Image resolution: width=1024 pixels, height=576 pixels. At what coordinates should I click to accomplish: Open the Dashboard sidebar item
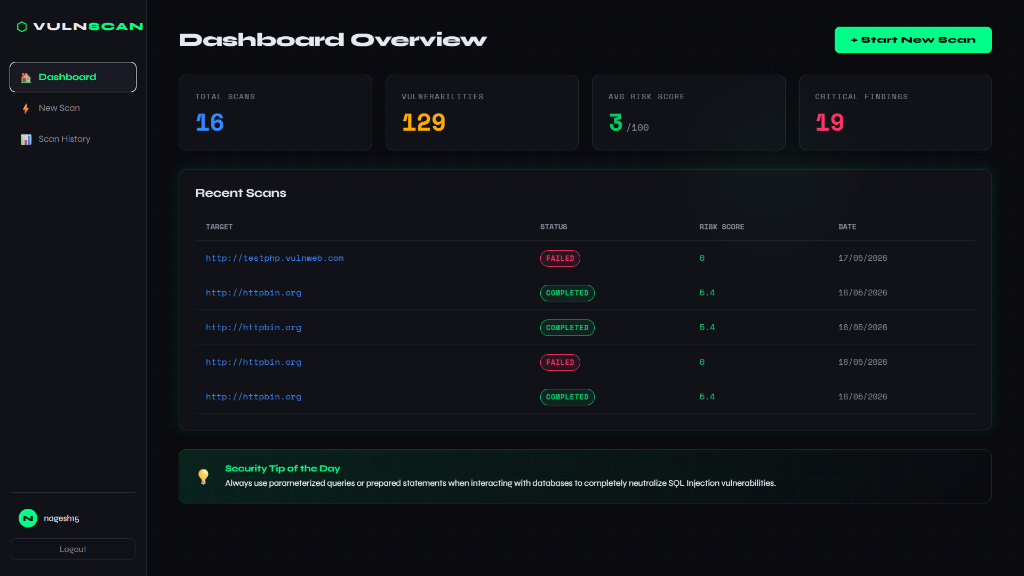[73, 77]
